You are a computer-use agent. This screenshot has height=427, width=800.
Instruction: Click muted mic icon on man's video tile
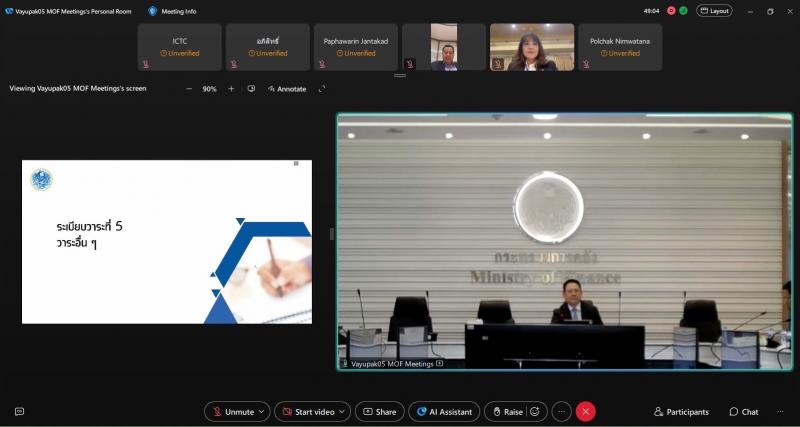[x=410, y=64]
